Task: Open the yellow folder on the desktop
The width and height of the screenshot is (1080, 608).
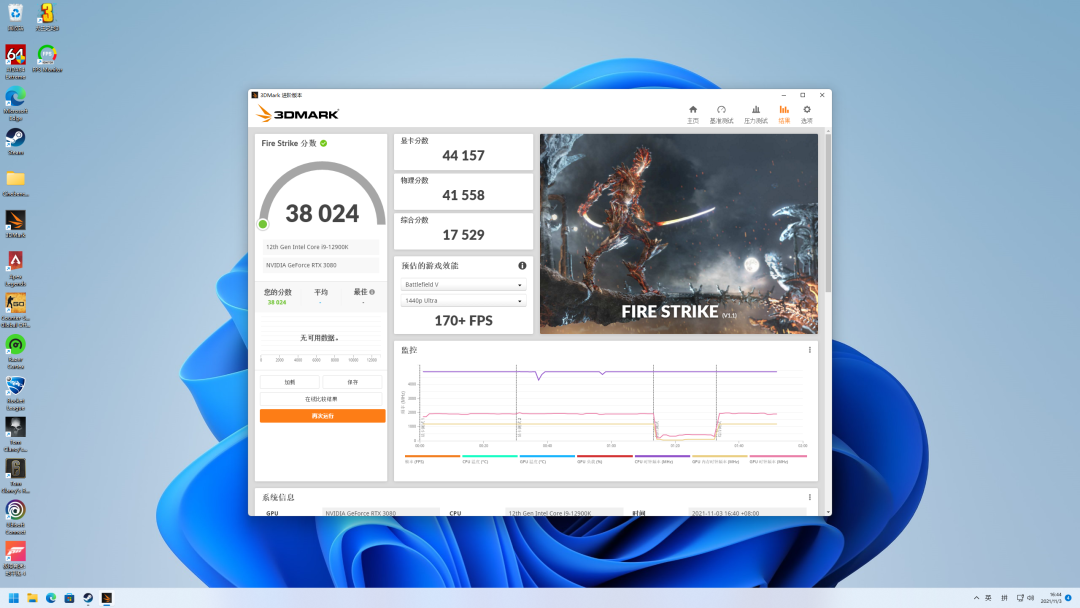Action: coord(15,183)
